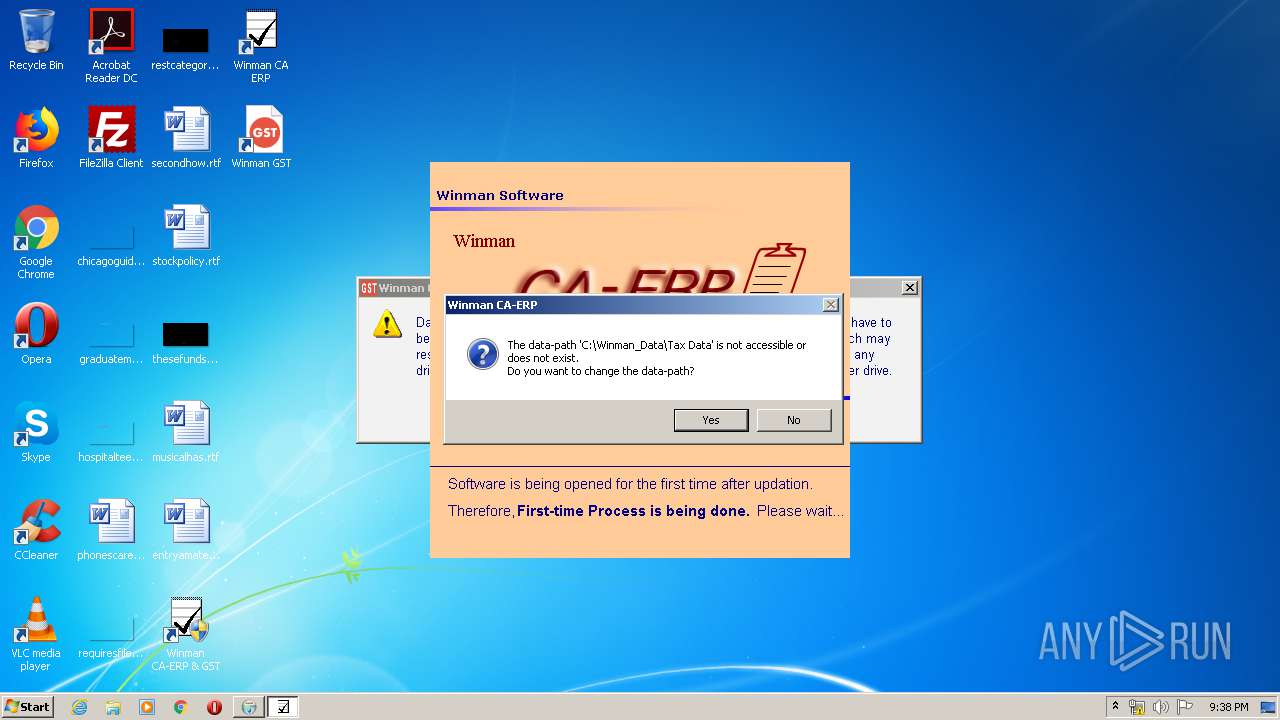Click No in the Winman CA-ERP dialog
This screenshot has width=1280, height=720.
click(794, 420)
